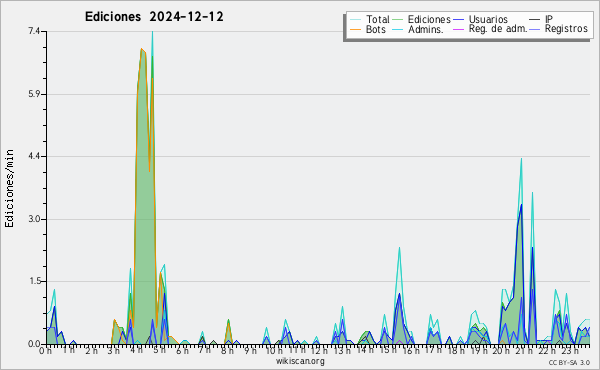
Task: Click the '4 h' x-axis label
Action: 137,350
